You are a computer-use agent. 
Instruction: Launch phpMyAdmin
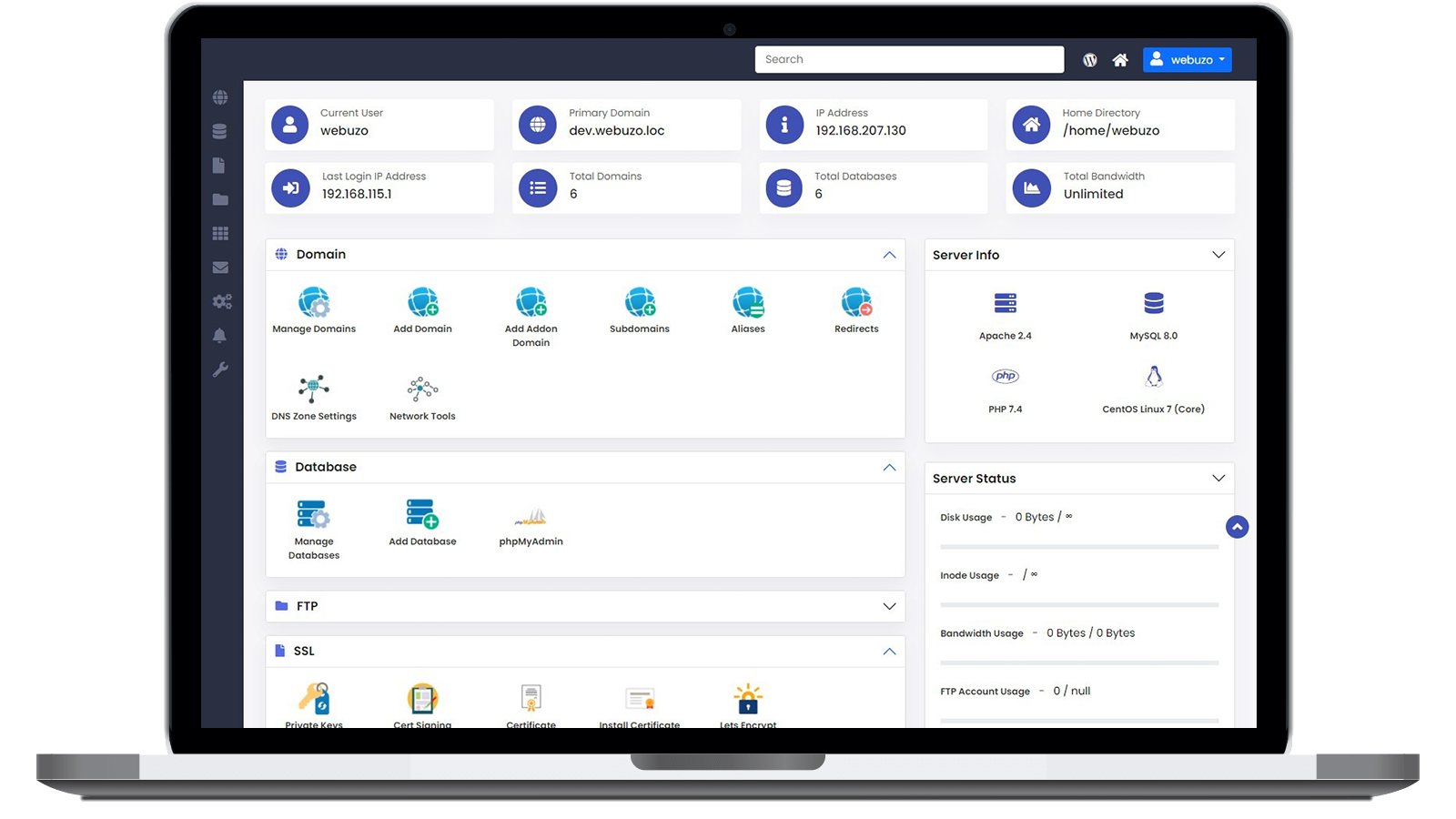531,518
